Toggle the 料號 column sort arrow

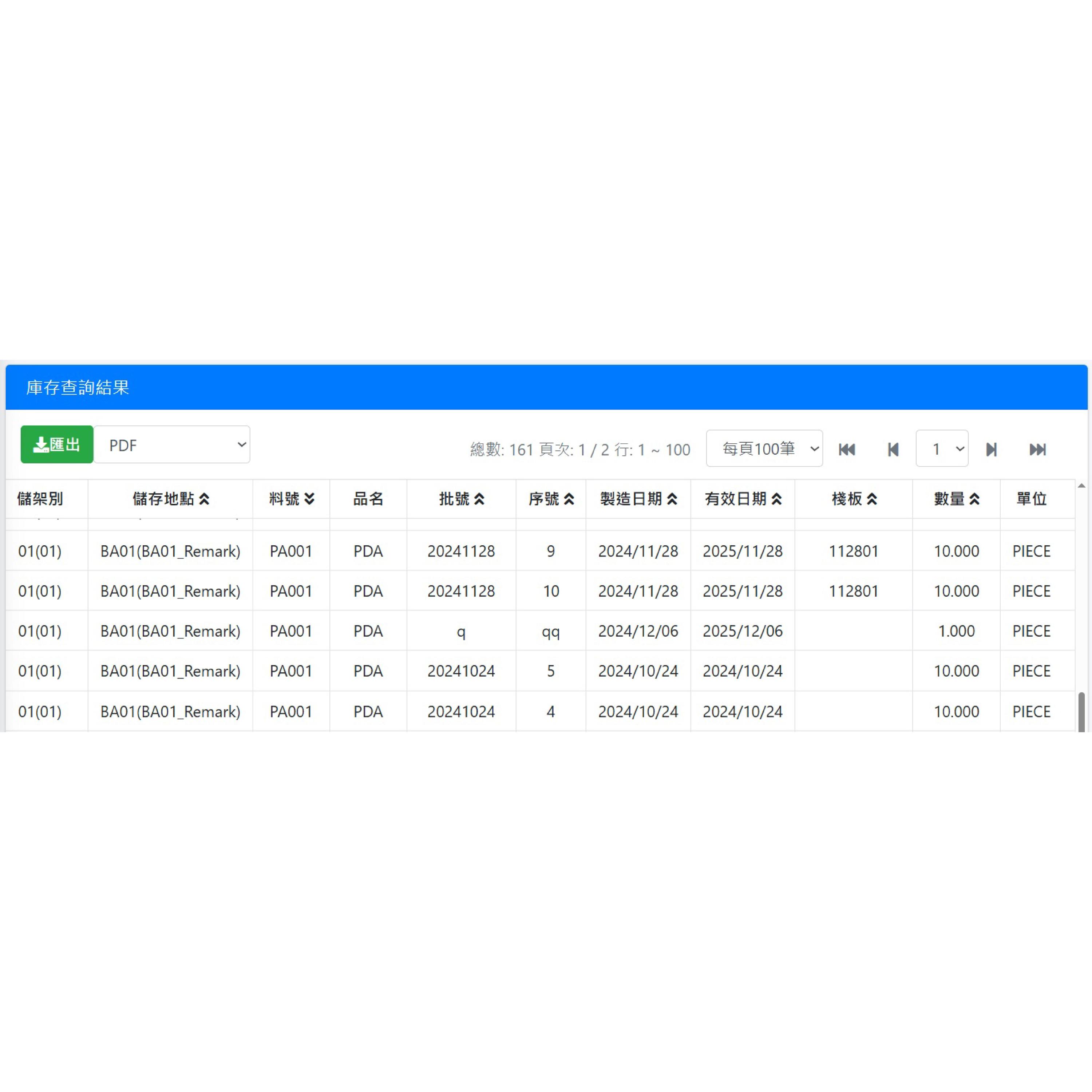(x=309, y=499)
